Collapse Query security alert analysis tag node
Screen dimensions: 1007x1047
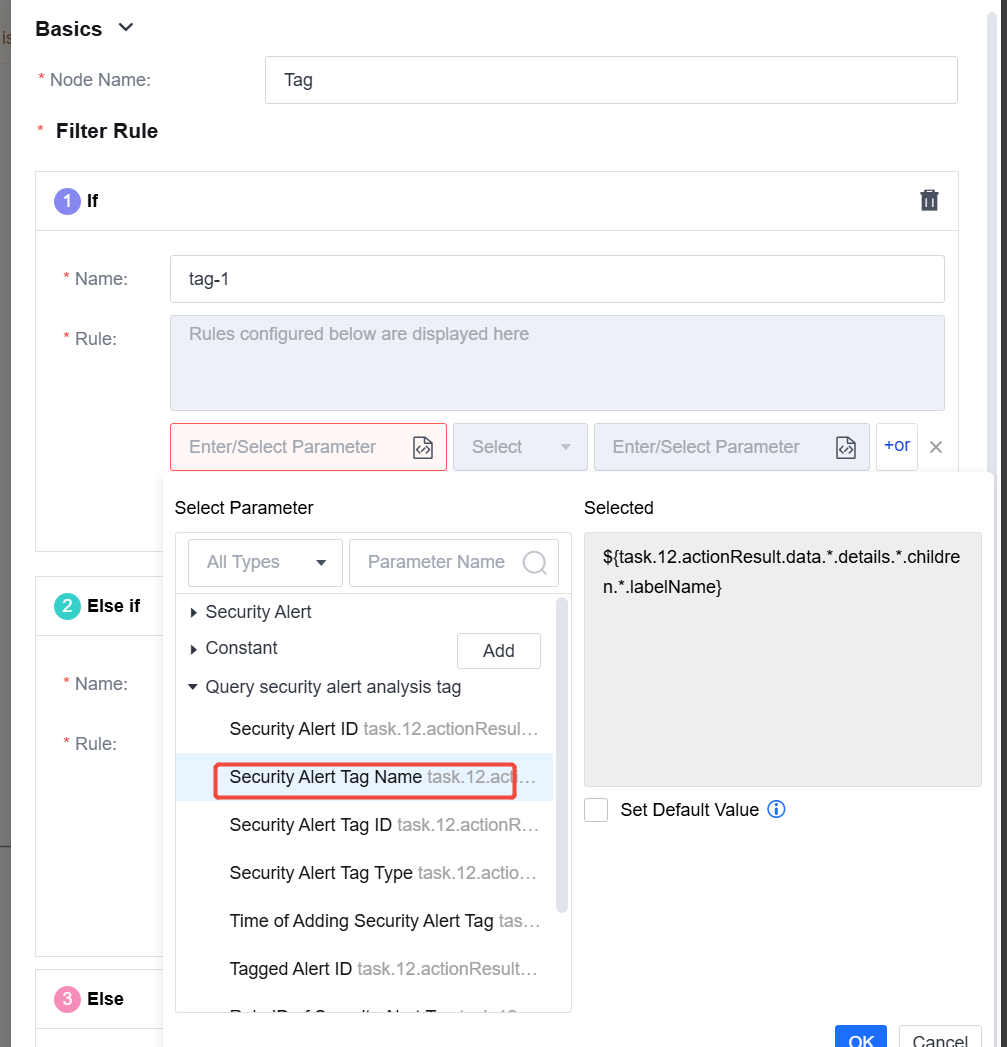point(193,687)
